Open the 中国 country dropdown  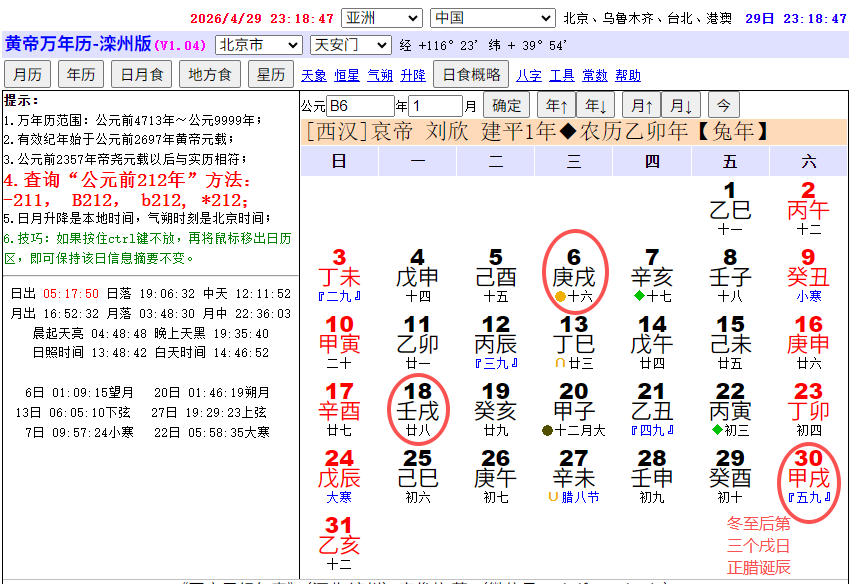pyautogui.click(x=492, y=18)
